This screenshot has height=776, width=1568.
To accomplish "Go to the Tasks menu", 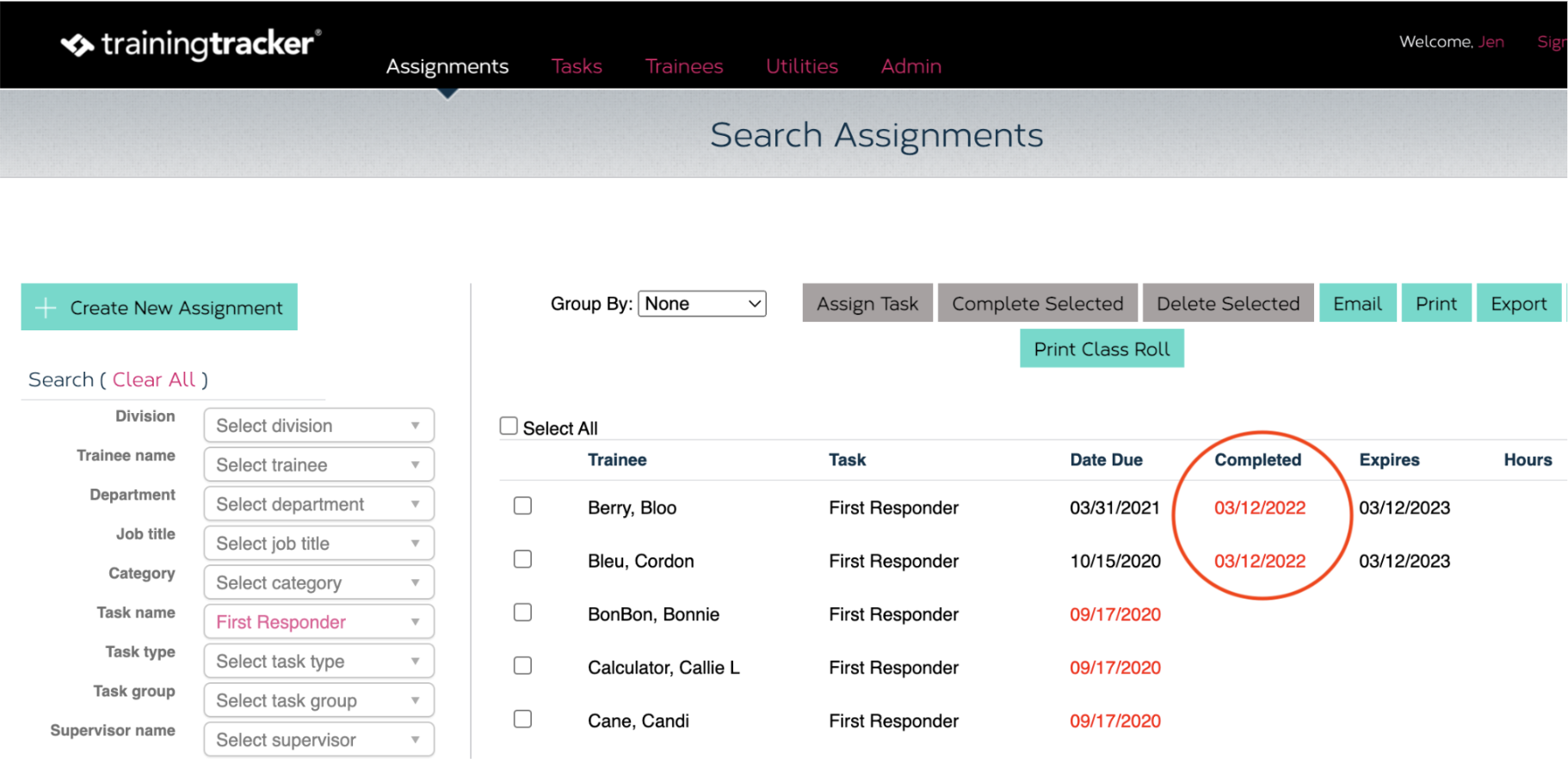I will 577,66.
